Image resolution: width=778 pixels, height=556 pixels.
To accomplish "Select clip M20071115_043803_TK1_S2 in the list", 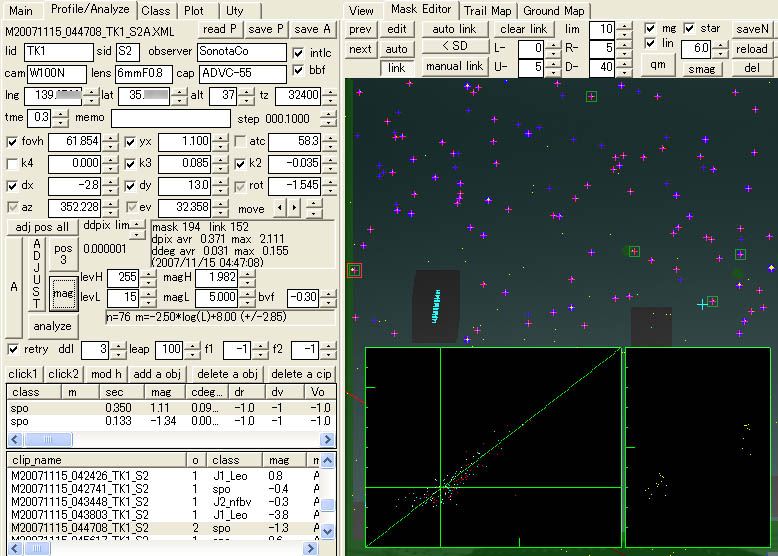I will (x=80, y=516).
